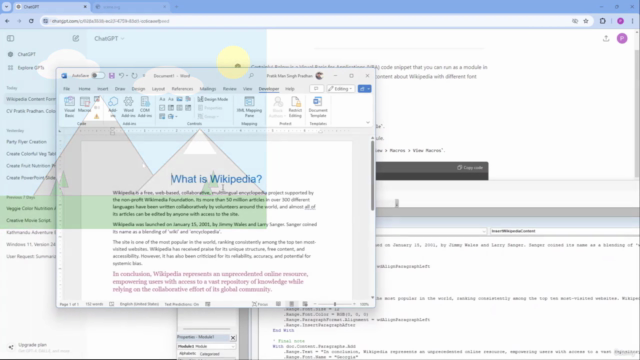Open the blue Share dropdown in Word
This screenshot has height=360, width=640.
[x=364, y=89]
